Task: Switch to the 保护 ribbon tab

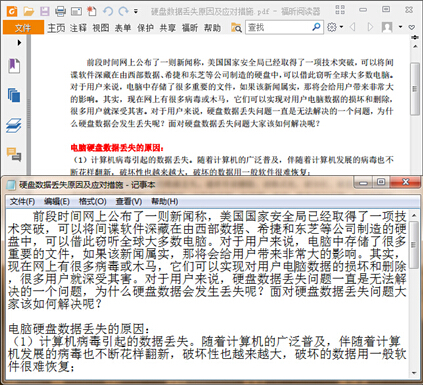Action: pos(145,28)
